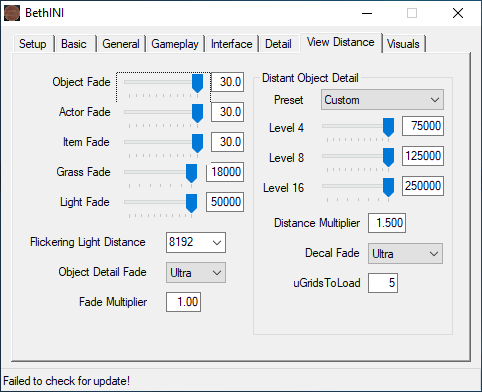The height and width of the screenshot is (392, 482).
Task: Select the View Distance tab
Action: pos(341,43)
